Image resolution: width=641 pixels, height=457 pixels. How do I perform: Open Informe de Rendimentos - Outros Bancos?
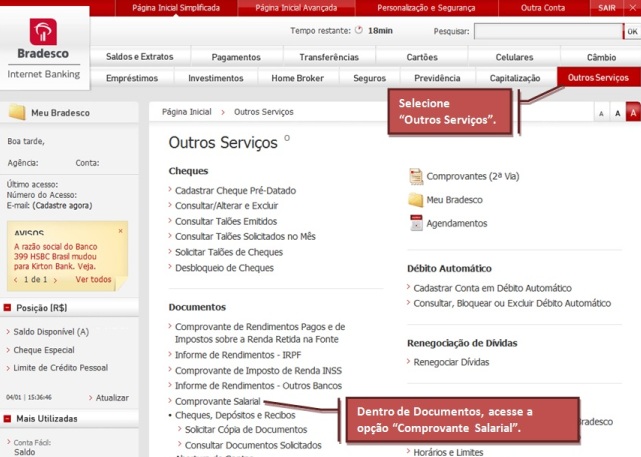(x=258, y=386)
